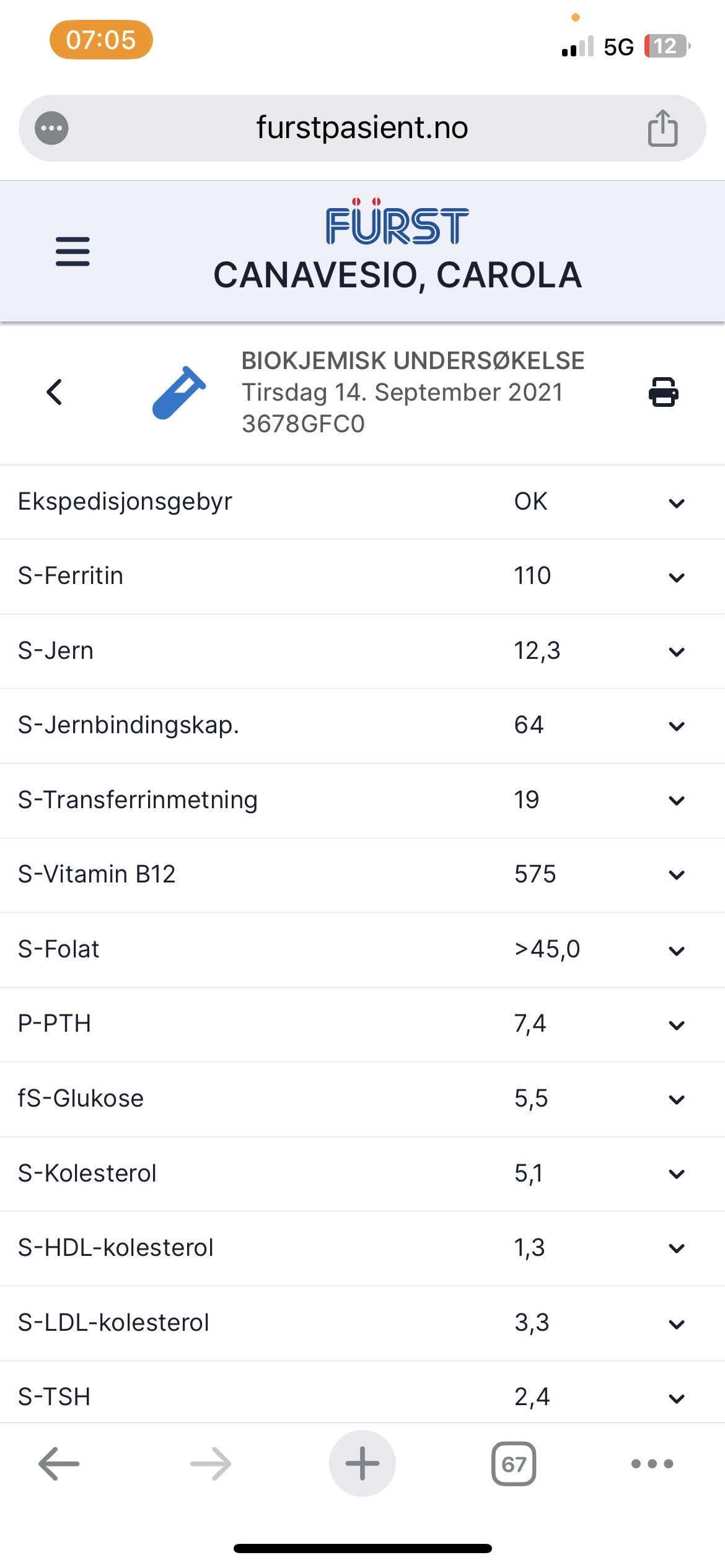Tap the Fürst logo
Viewport: 725px width, 1568px height.
tap(397, 223)
